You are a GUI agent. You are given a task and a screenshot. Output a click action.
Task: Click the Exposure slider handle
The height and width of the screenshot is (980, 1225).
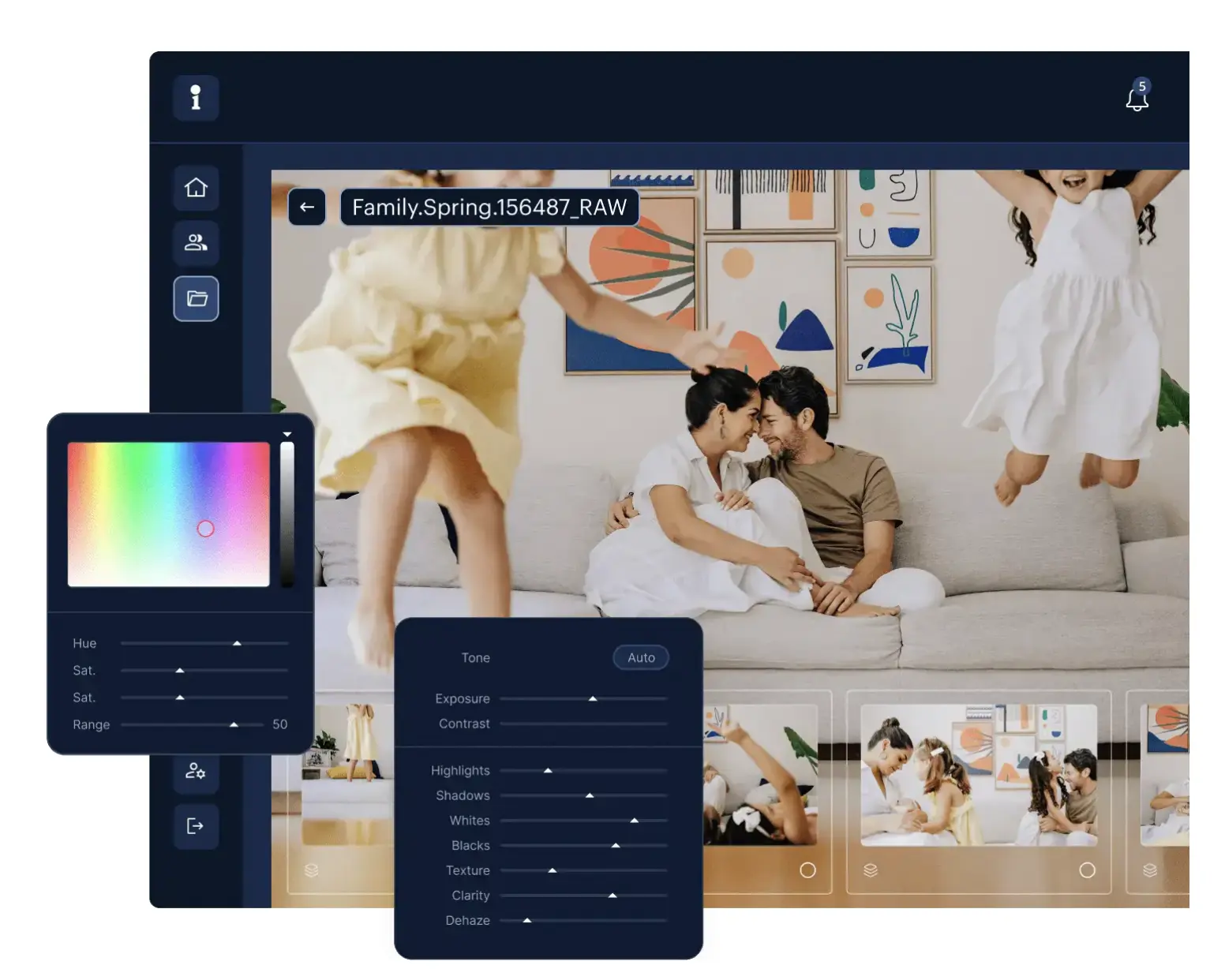tap(593, 698)
